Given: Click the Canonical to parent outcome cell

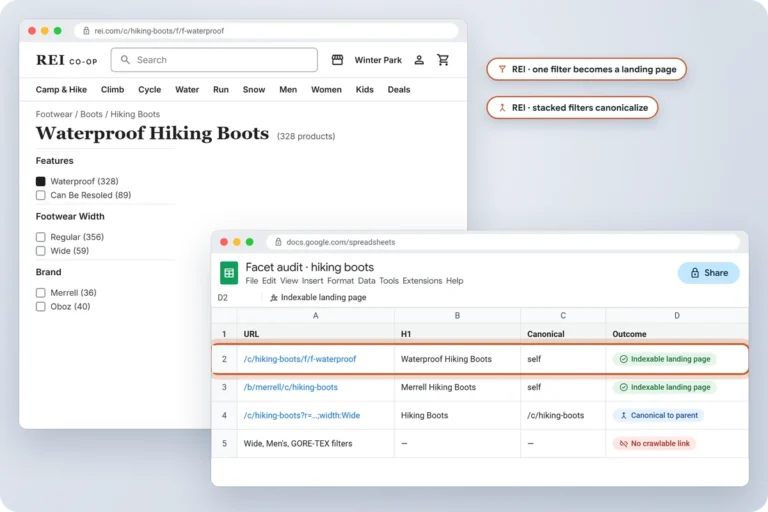Looking at the screenshot, I should (677, 415).
